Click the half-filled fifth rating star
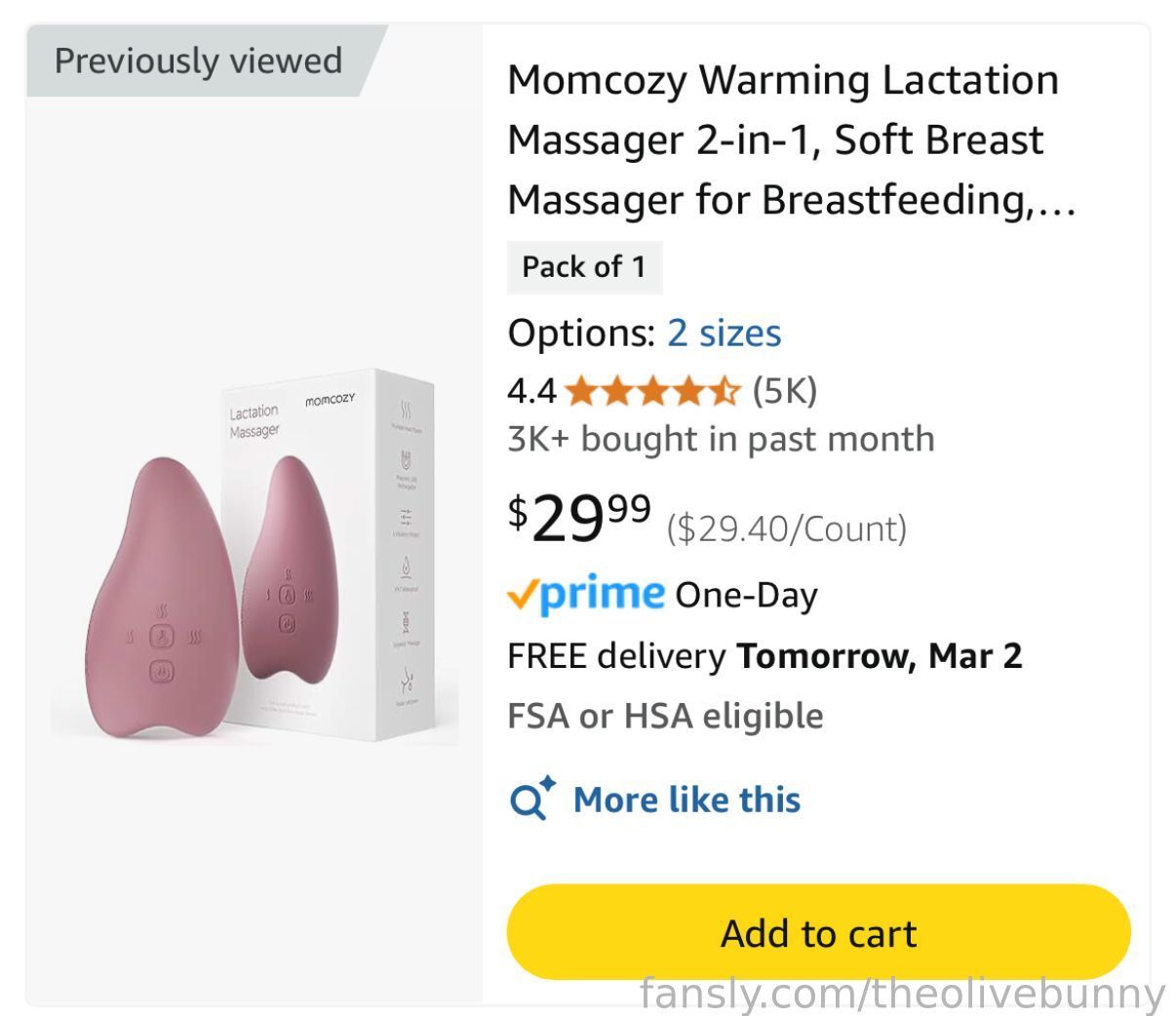Image resolution: width=1176 pixels, height=1016 pixels. tap(725, 391)
